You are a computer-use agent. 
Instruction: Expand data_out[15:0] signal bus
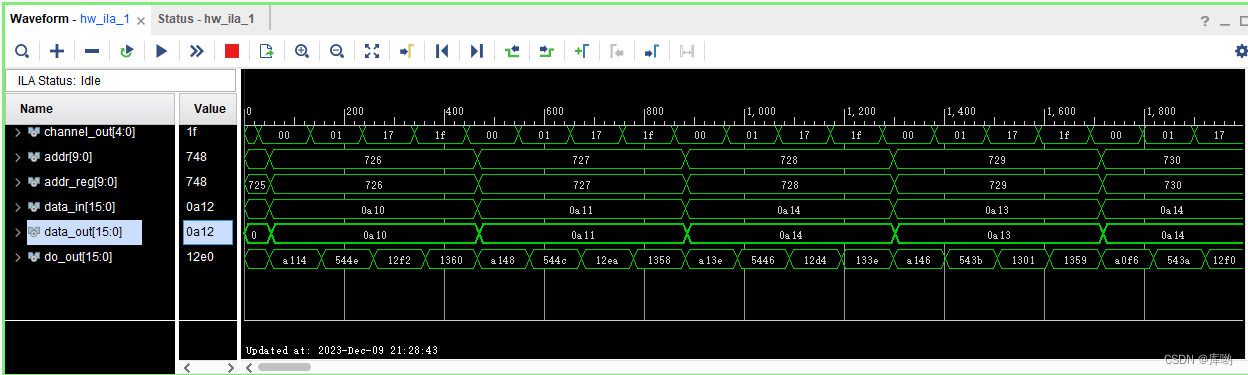17,232
